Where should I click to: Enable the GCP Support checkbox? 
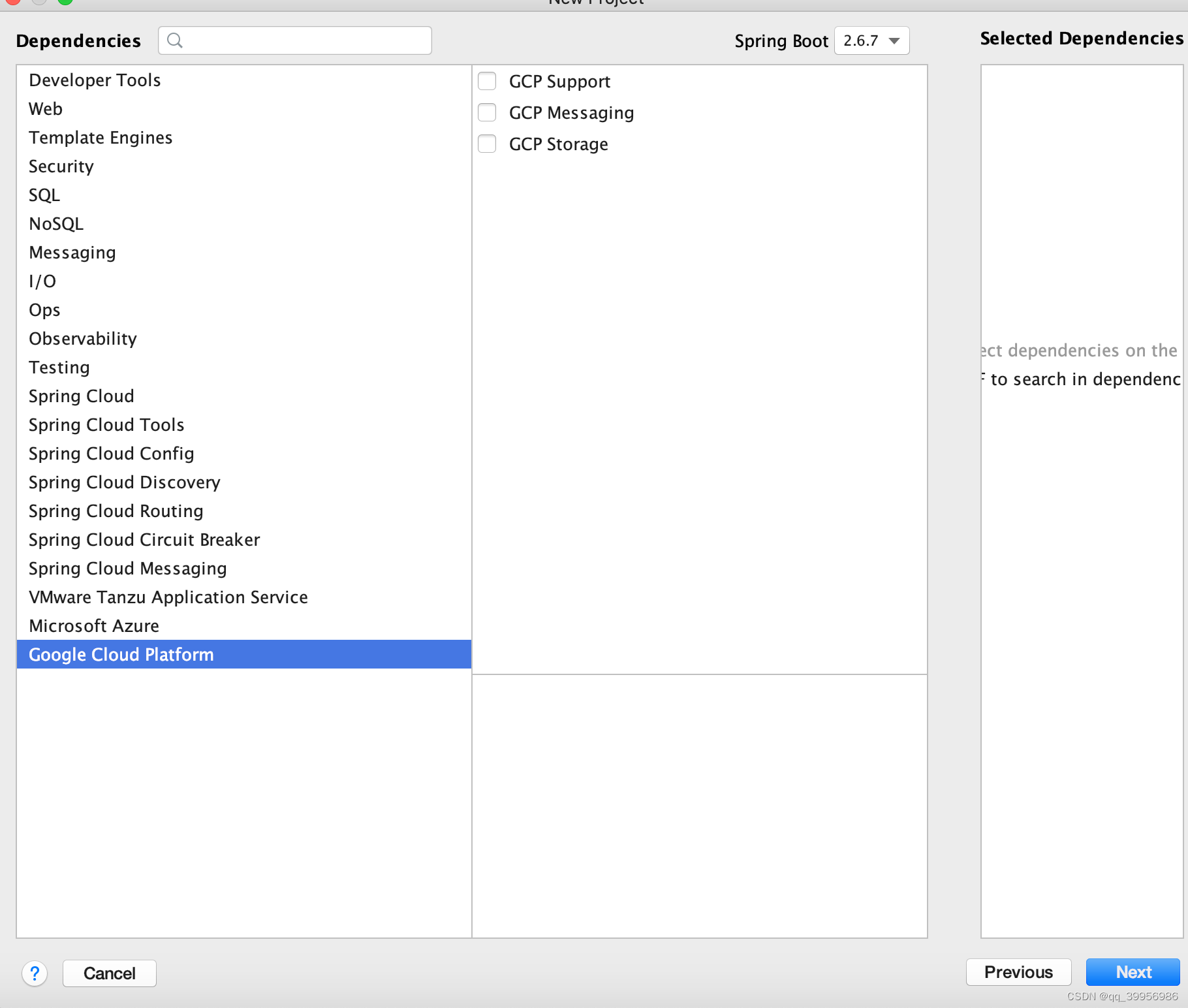[487, 81]
